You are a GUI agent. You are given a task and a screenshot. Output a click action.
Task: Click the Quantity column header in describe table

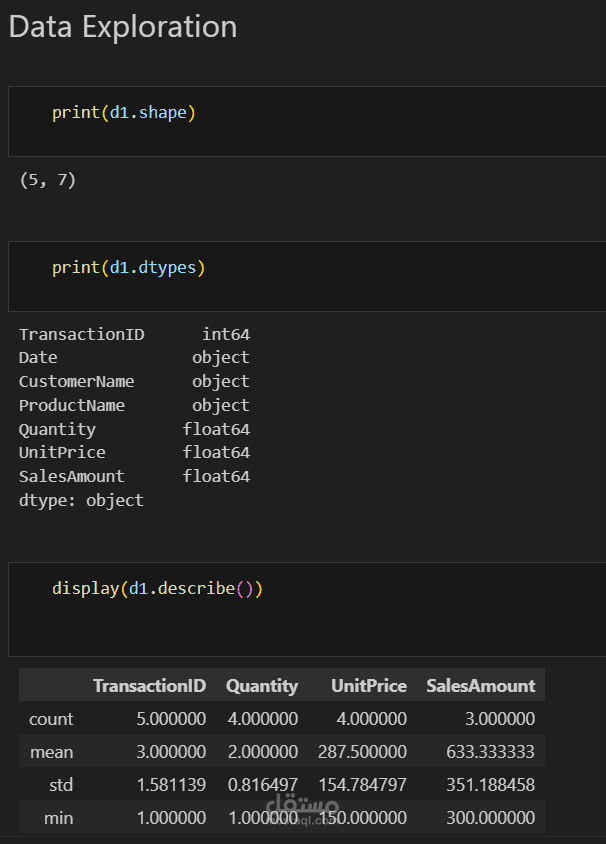pyautogui.click(x=262, y=686)
